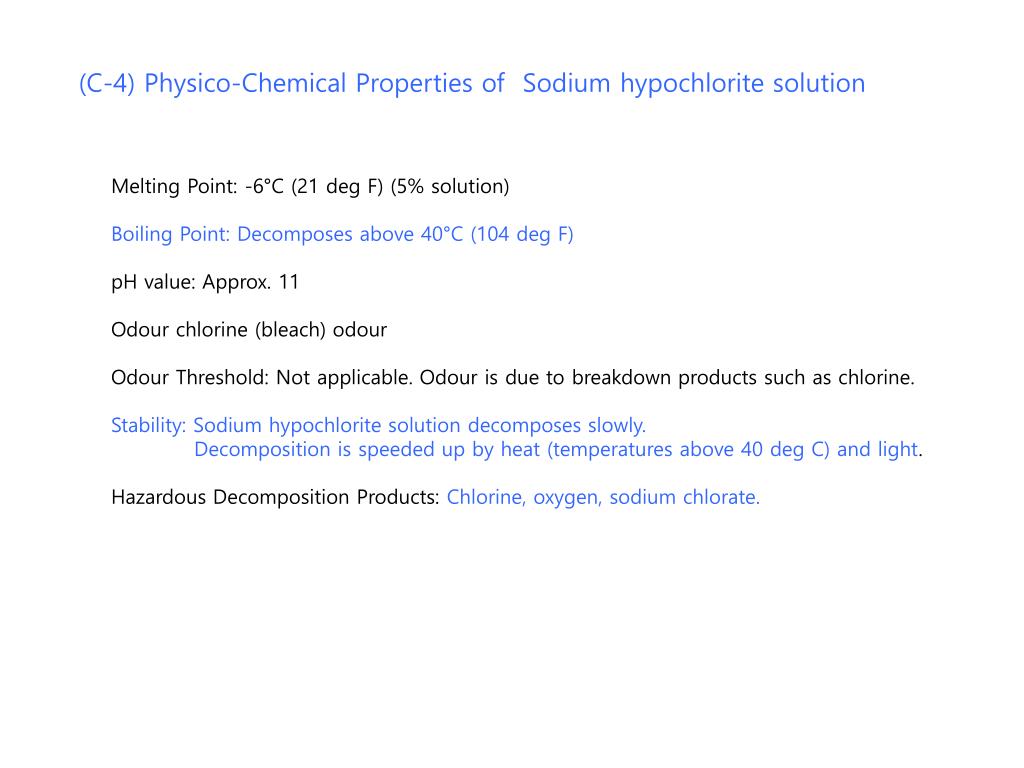Click the phrase breakdown products such as chlorine

[x=743, y=378]
